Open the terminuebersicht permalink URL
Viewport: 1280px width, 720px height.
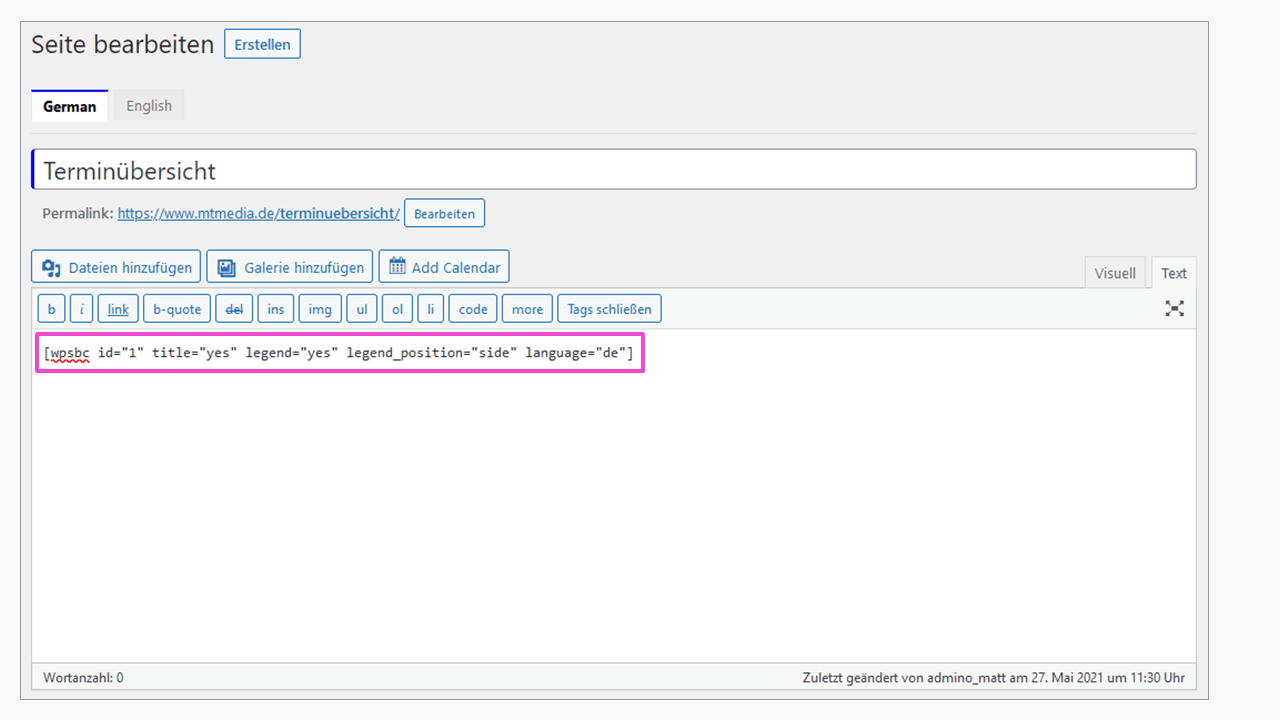click(259, 213)
